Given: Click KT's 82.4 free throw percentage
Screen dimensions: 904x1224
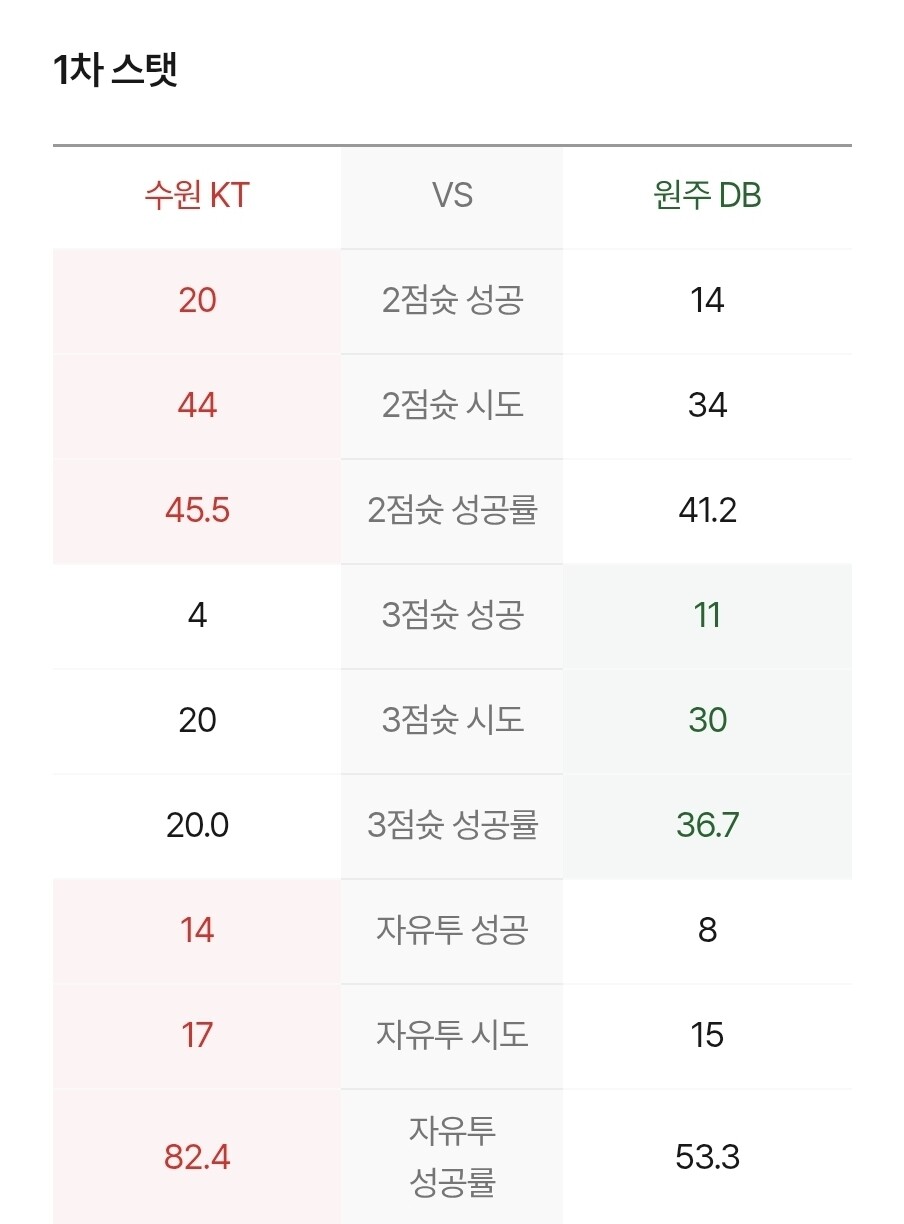Looking at the screenshot, I should coord(197,1157).
